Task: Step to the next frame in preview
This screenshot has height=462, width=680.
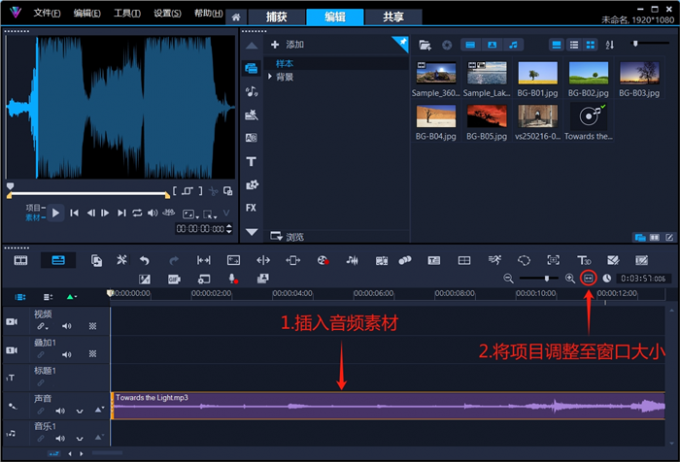Action: tap(105, 213)
